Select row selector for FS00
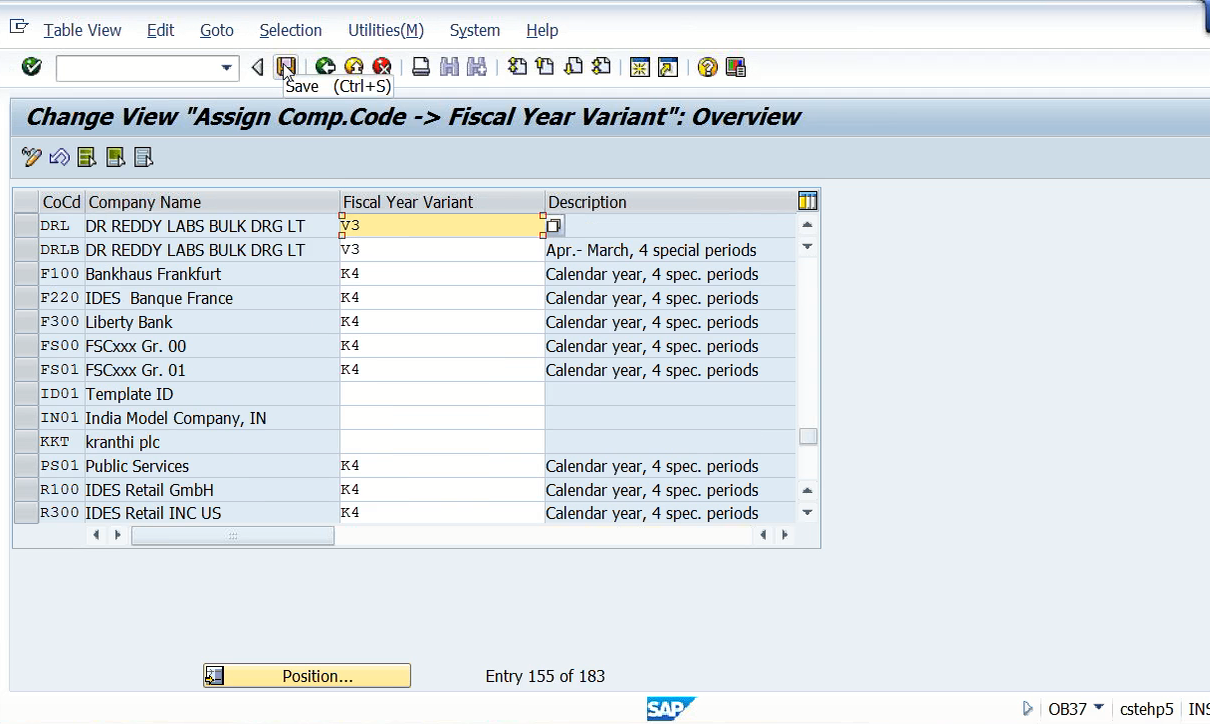 point(26,346)
